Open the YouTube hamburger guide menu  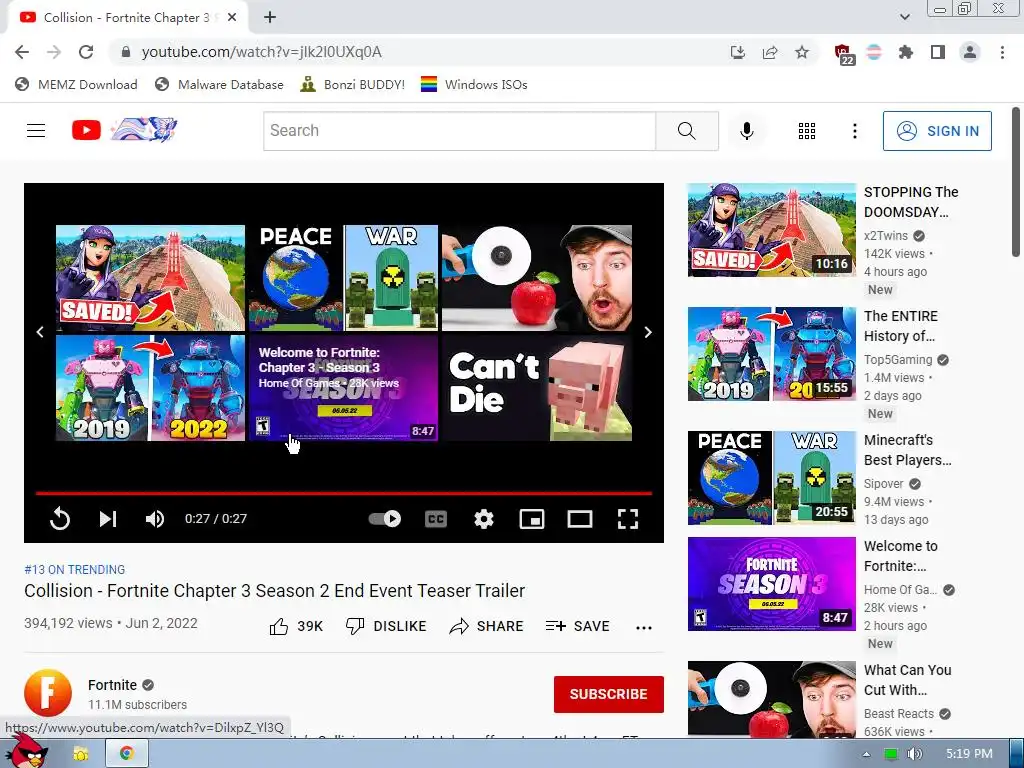tap(36, 131)
